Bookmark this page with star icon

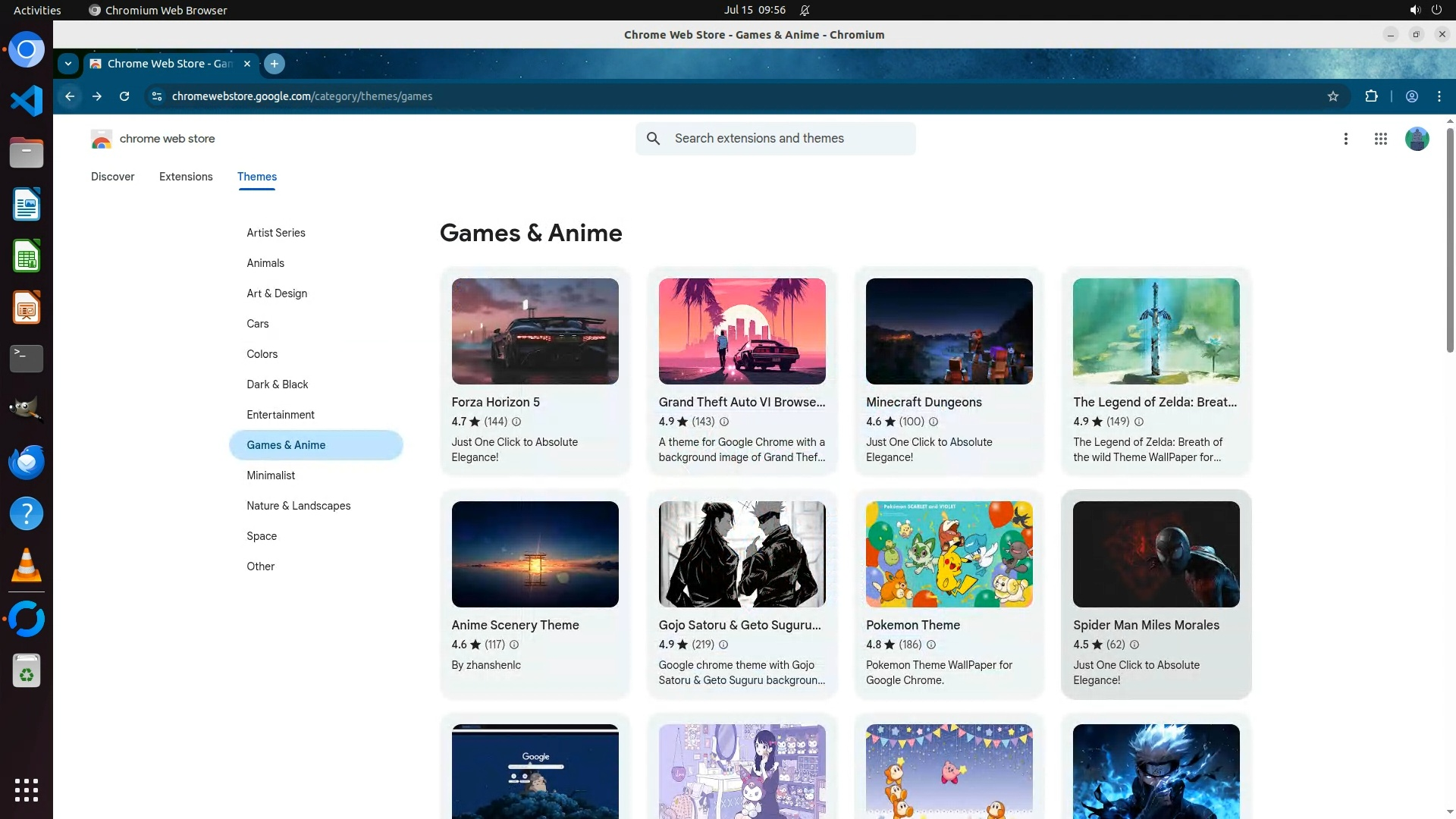[1333, 96]
